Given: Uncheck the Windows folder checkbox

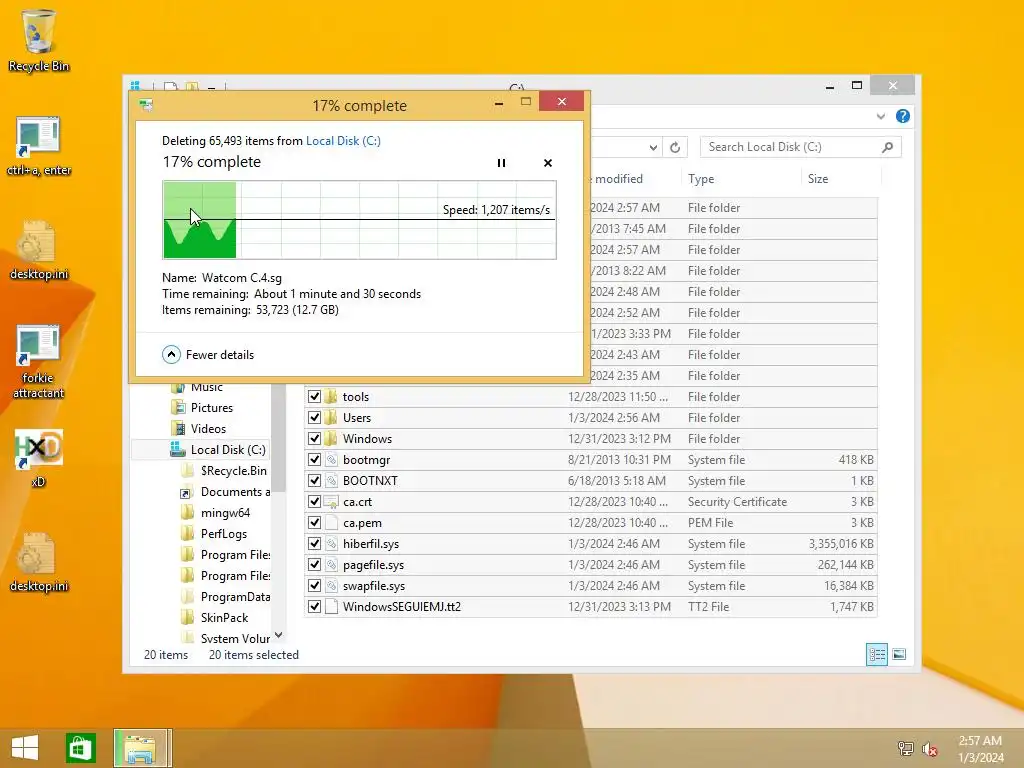Looking at the screenshot, I should pos(314,438).
